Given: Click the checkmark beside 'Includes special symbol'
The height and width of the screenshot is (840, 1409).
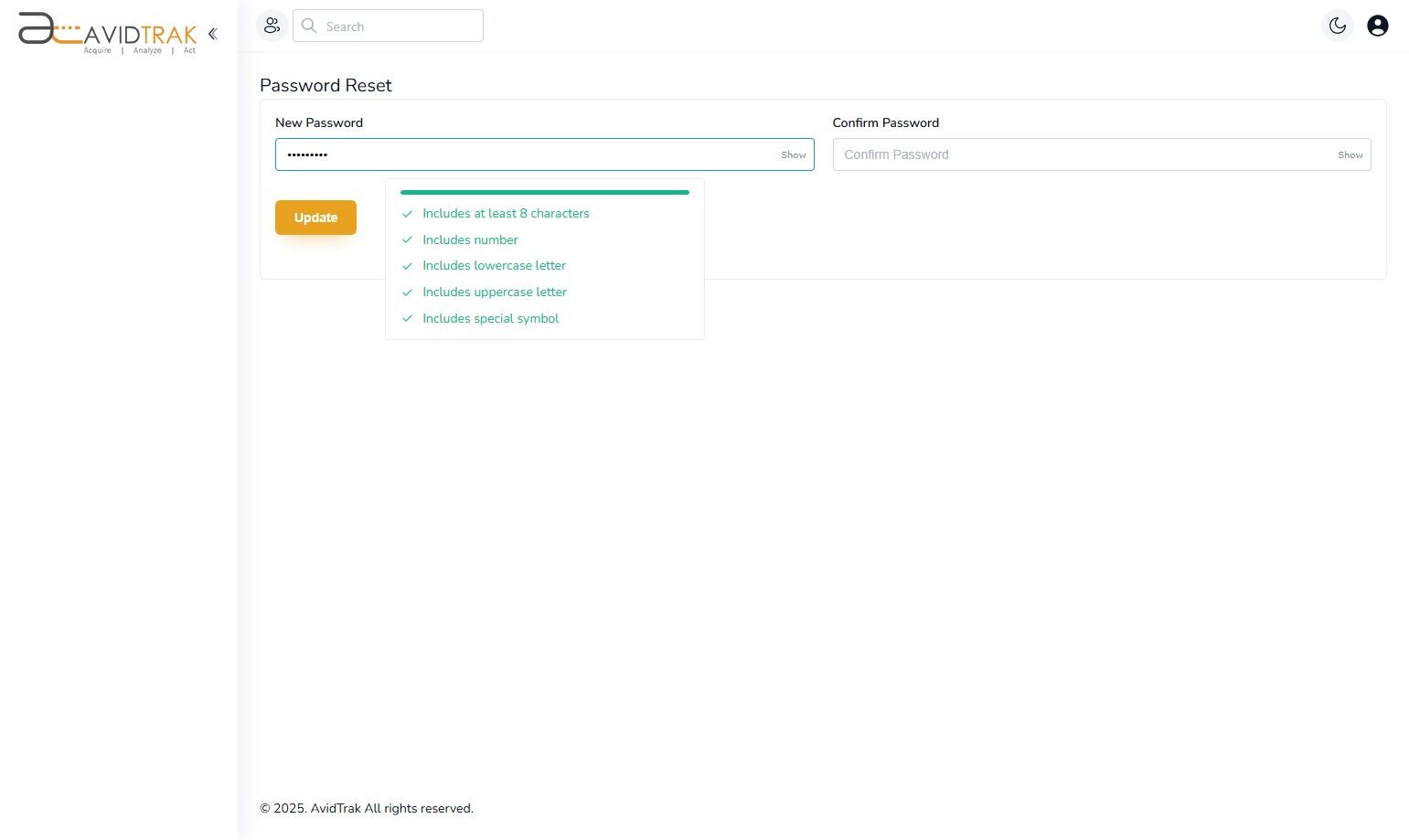Looking at the screenshot, I should 407,318.
